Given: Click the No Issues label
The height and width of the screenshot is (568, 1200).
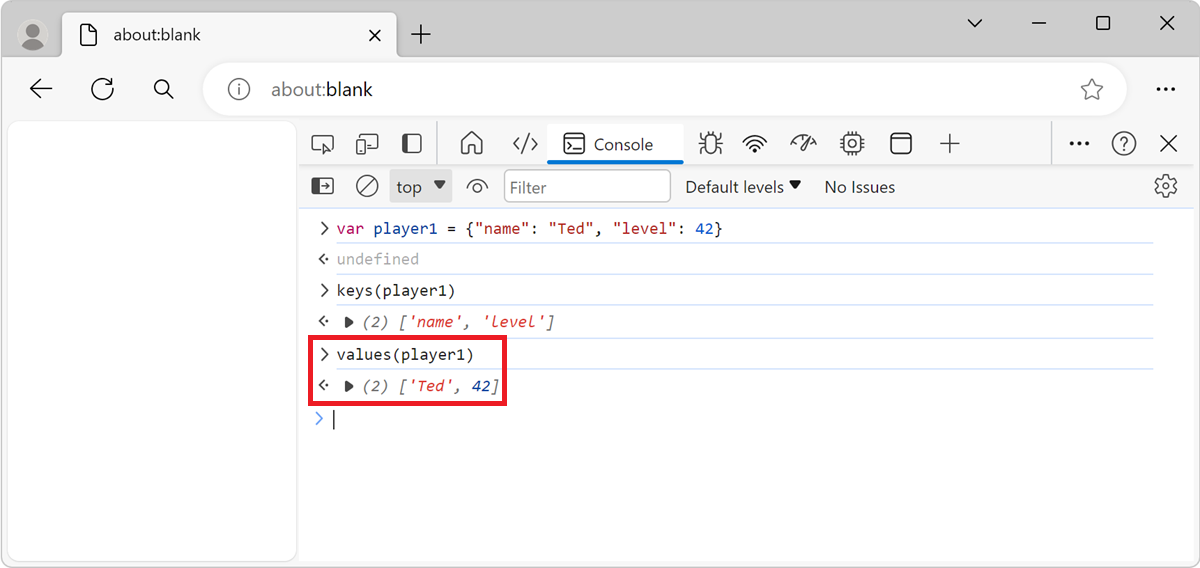Looking at the screenshot, I should point(859,187).
